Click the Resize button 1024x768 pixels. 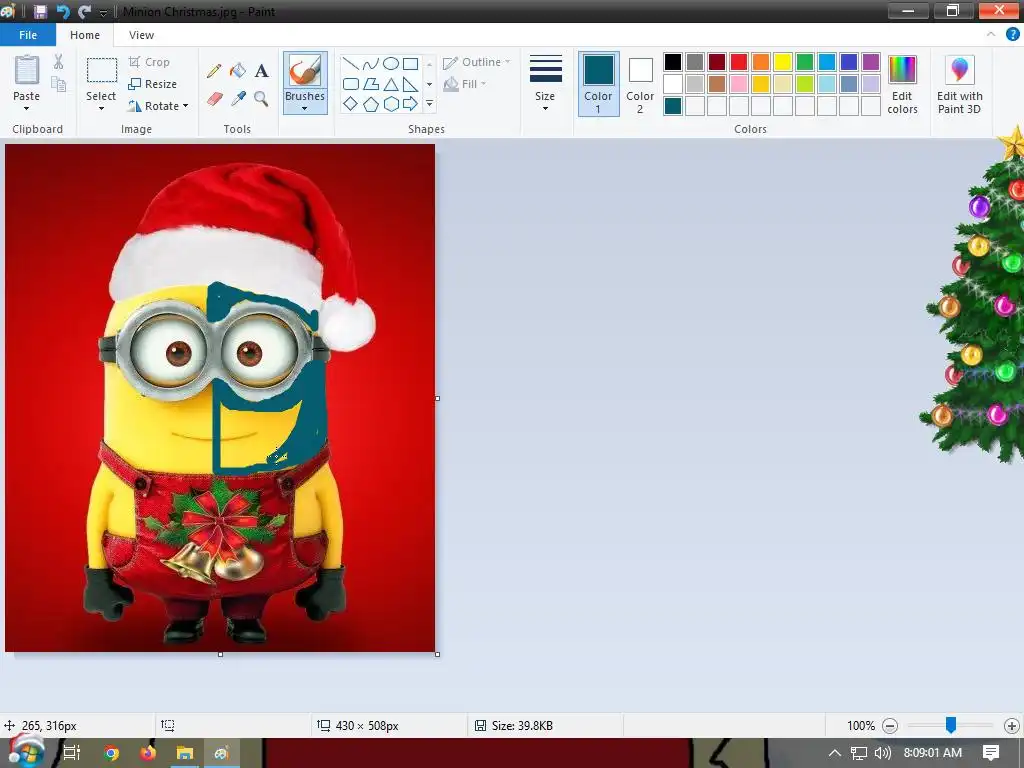152,84
